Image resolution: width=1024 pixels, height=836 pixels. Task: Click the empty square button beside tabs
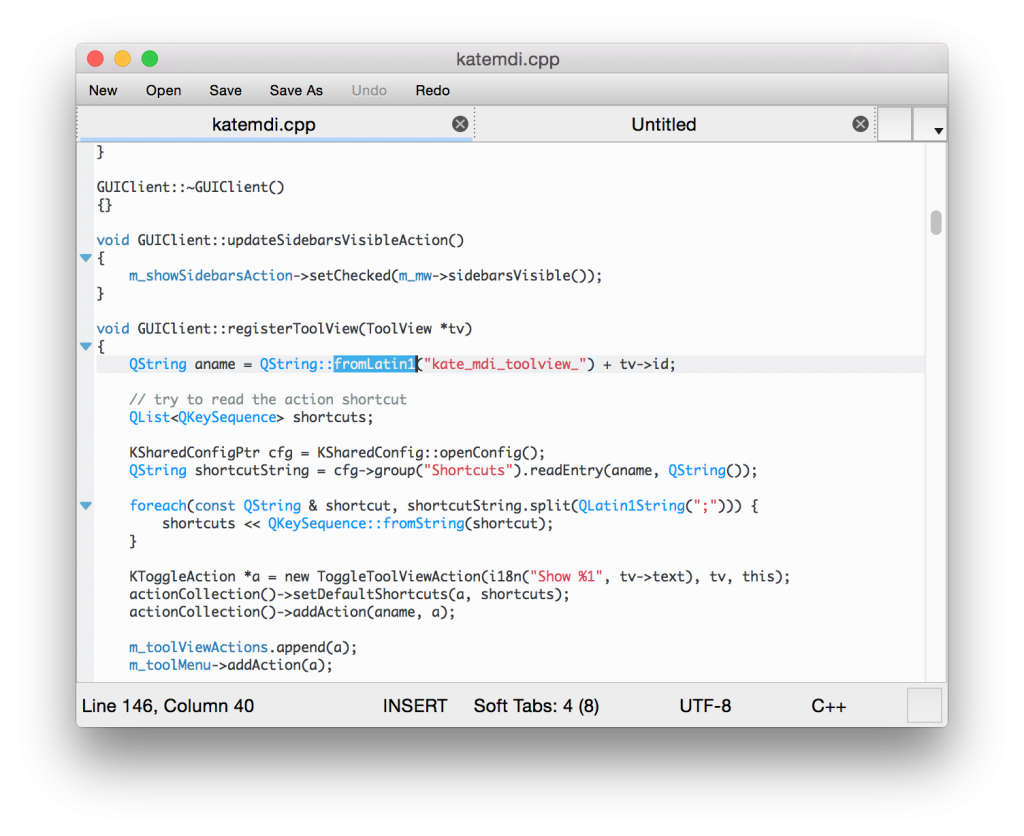(895, 124)
